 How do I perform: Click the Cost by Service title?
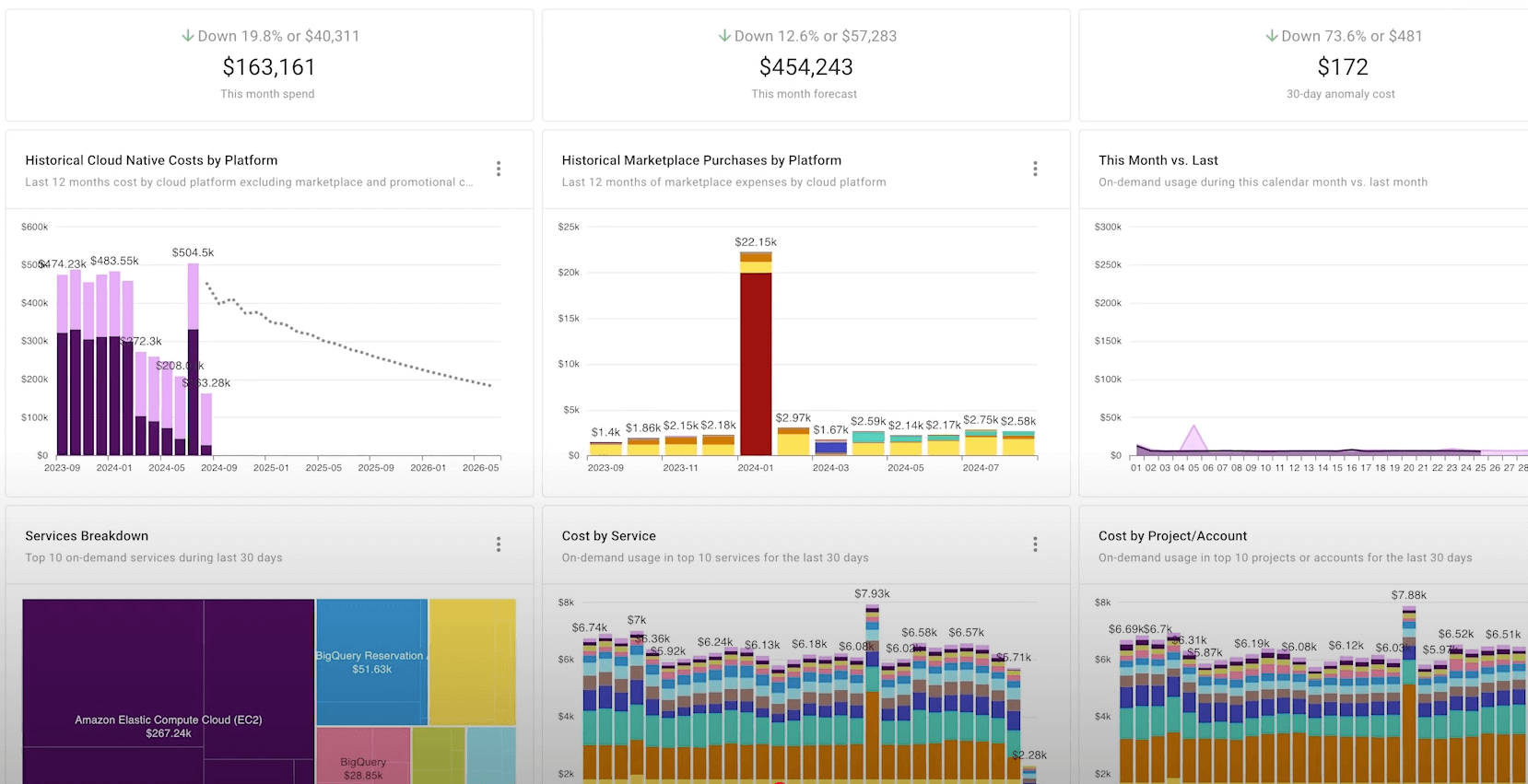pos(609,536)
